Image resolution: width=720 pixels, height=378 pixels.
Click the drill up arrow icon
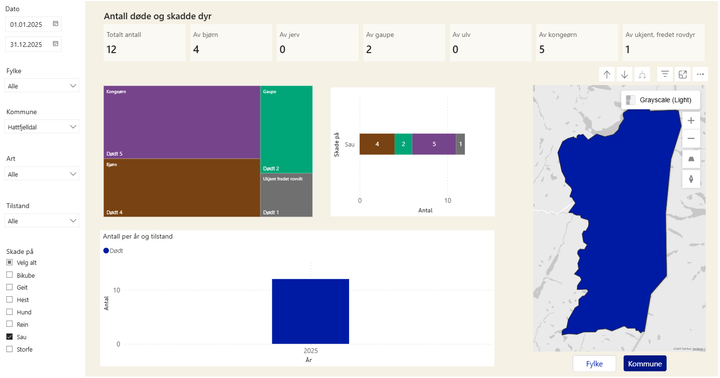607,74
